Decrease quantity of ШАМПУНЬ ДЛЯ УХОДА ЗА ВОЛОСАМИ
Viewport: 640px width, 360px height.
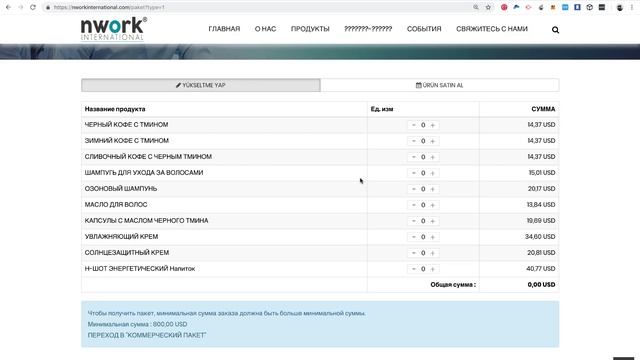[x=413, y=173]
